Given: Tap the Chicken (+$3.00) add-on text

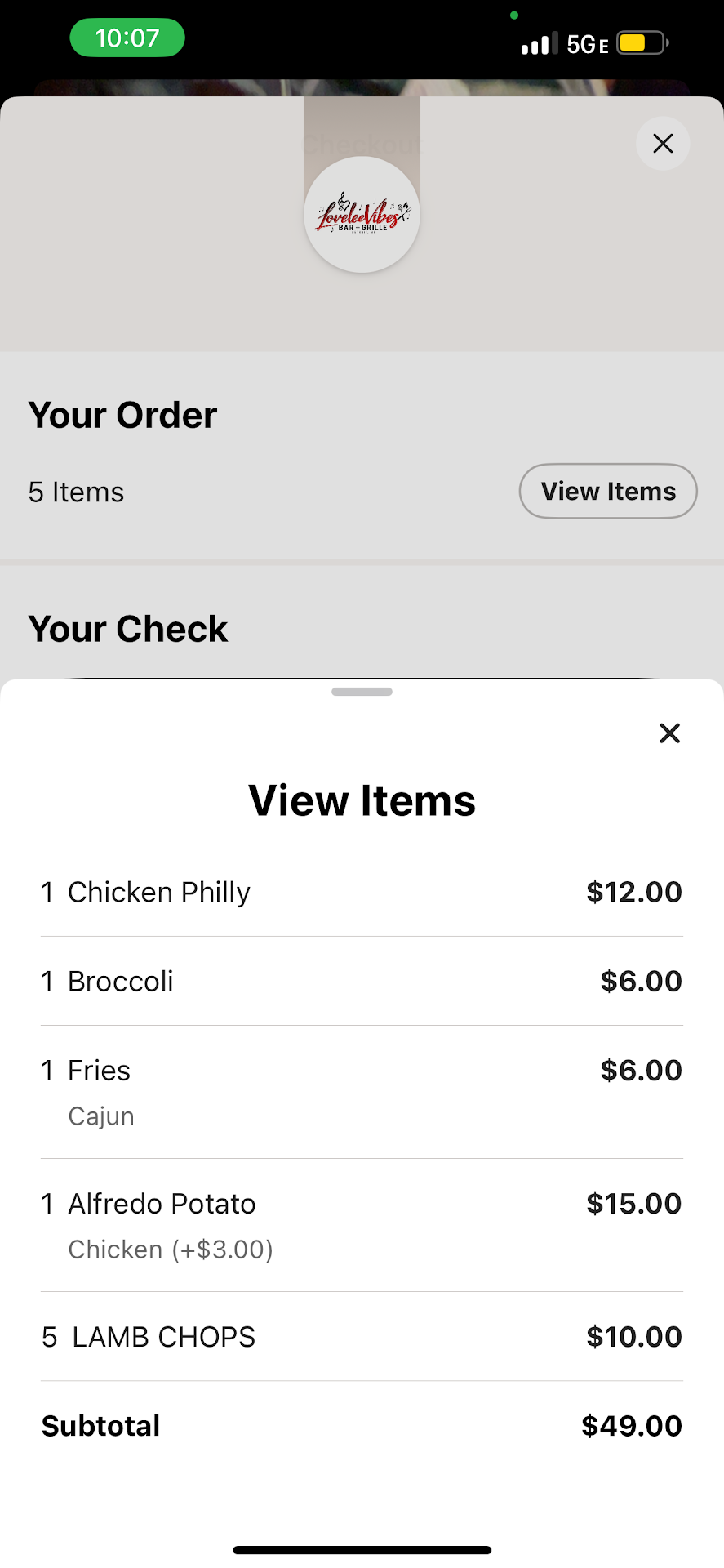Looking at the screenshot, I should (x=171, y=1249).
